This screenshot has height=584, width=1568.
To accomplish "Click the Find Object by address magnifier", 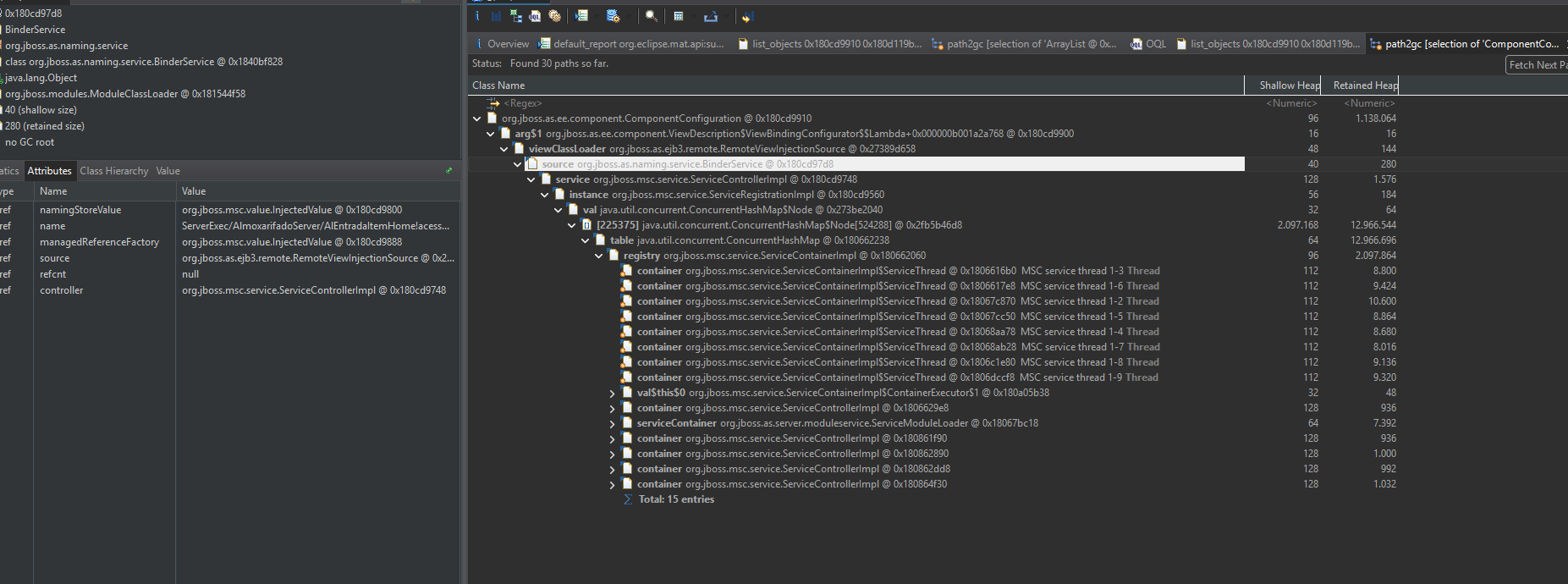I will 651,16.
